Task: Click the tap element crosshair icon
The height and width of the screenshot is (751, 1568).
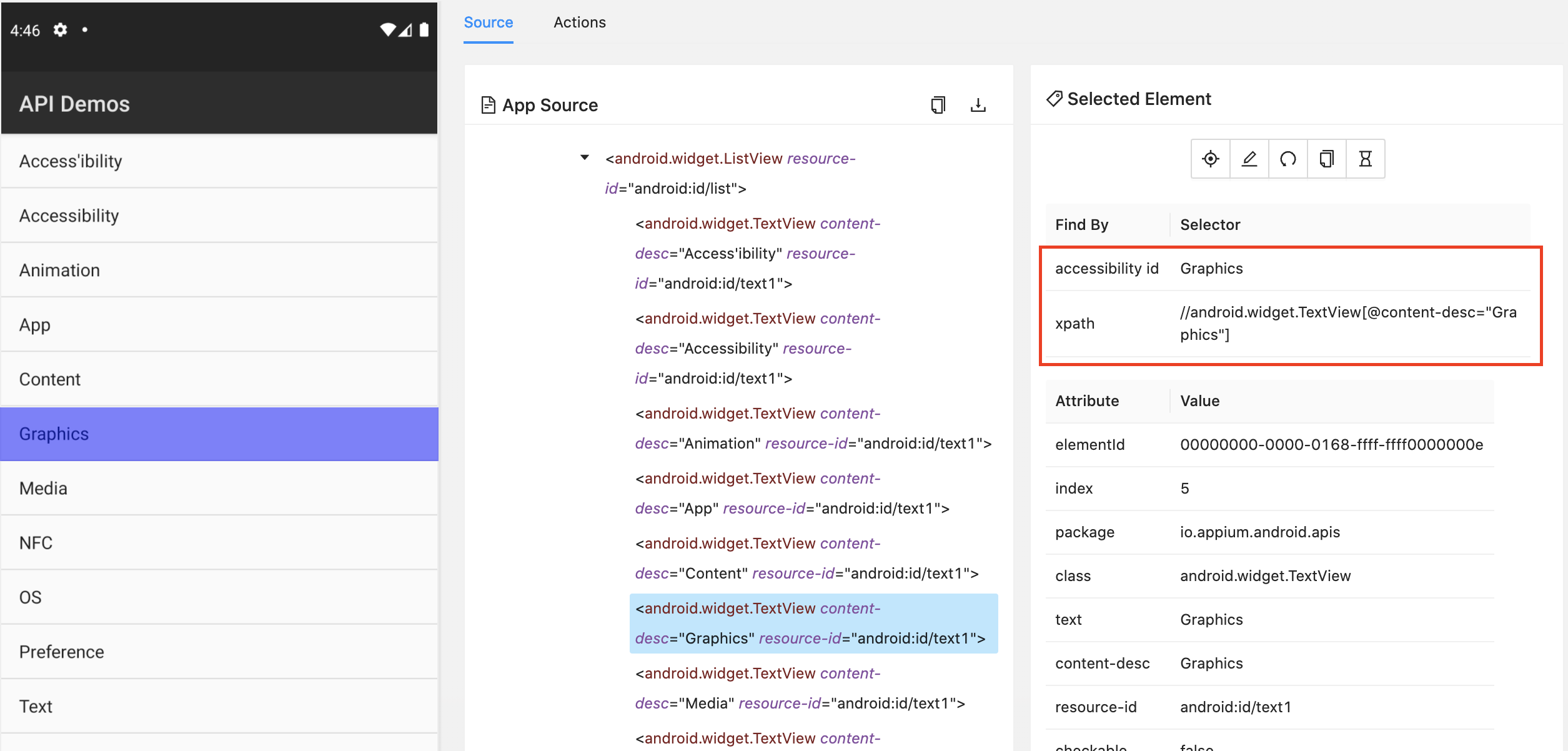Action: point(1210,159)
